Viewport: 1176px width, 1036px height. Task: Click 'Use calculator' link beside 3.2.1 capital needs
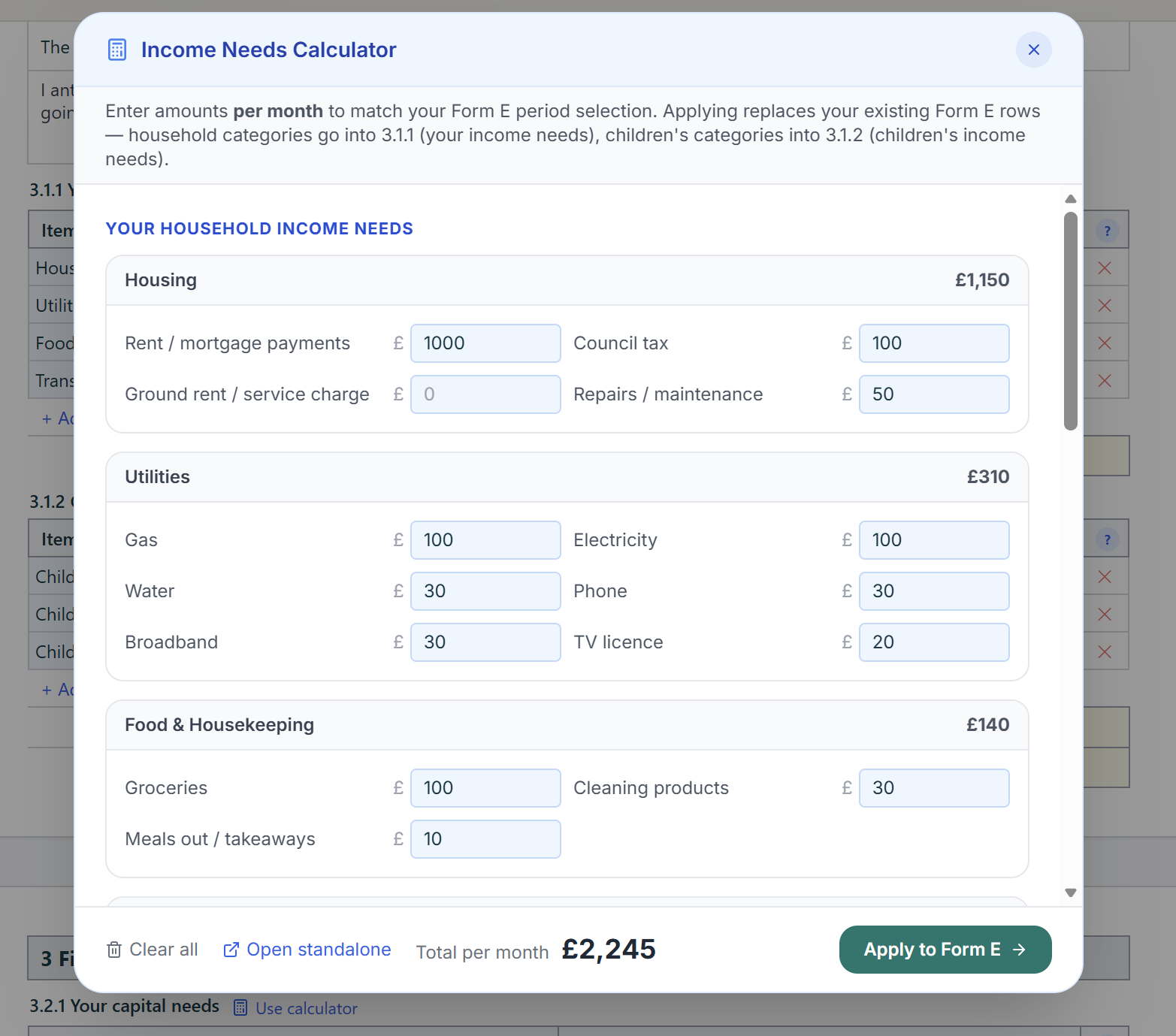[295, 1008]
